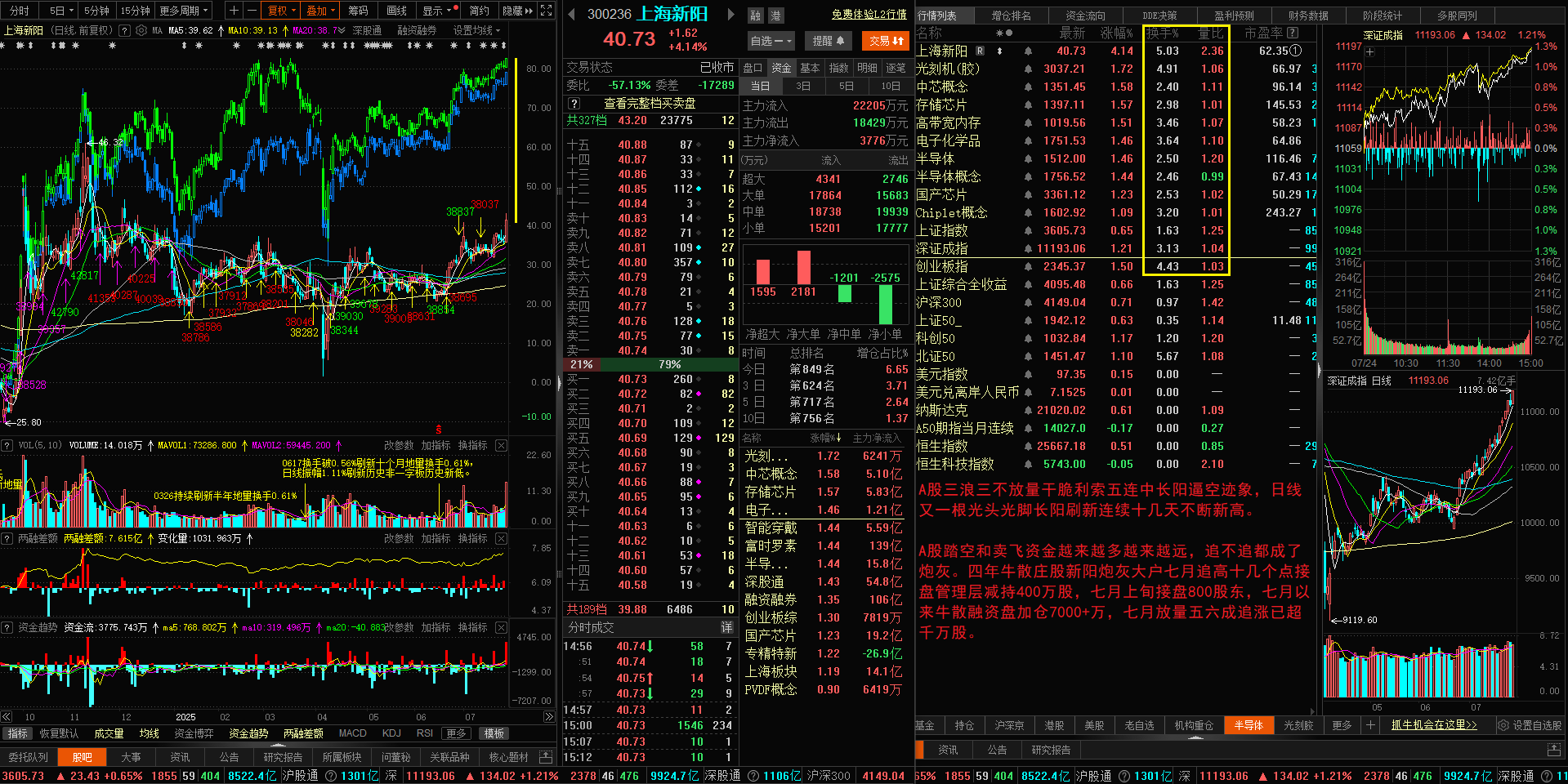
Task: Open 设置自选 gear settings
Action: (1530, 725)
